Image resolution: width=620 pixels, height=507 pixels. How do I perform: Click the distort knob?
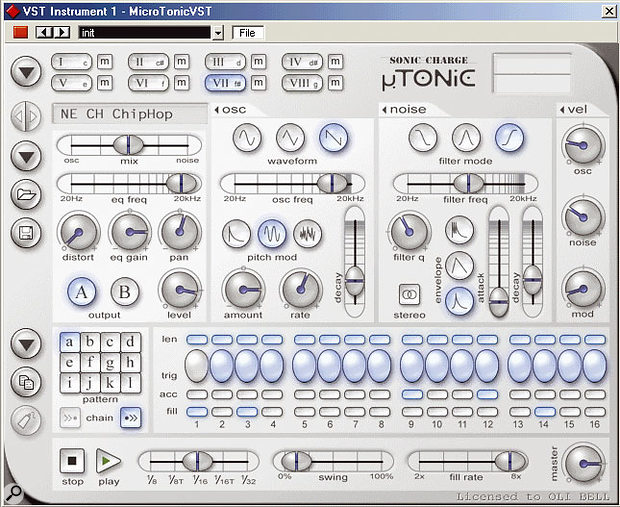(x=78, y=232)
